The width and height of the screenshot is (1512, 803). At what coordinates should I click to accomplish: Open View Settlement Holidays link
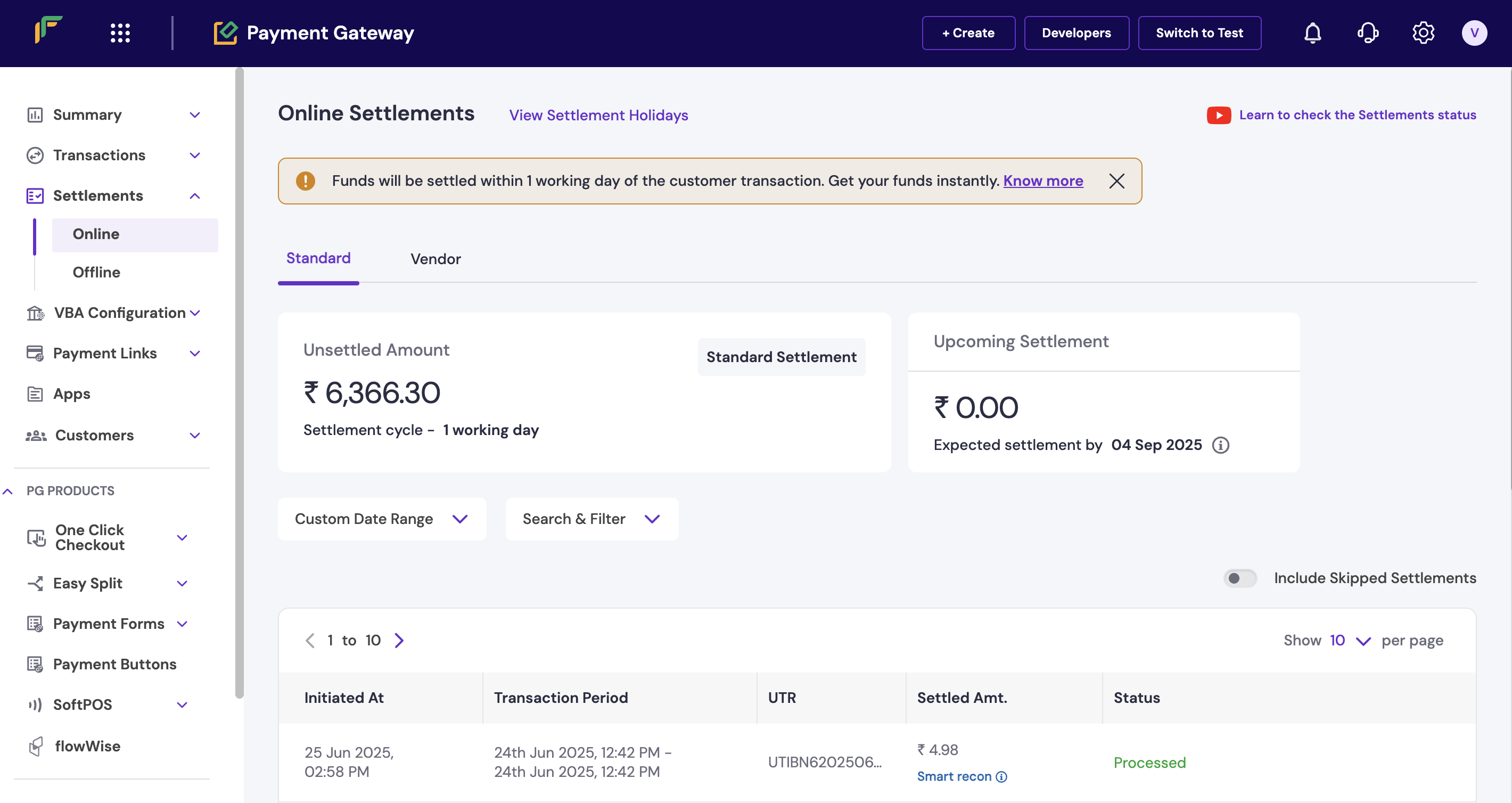tap(598, 115)
